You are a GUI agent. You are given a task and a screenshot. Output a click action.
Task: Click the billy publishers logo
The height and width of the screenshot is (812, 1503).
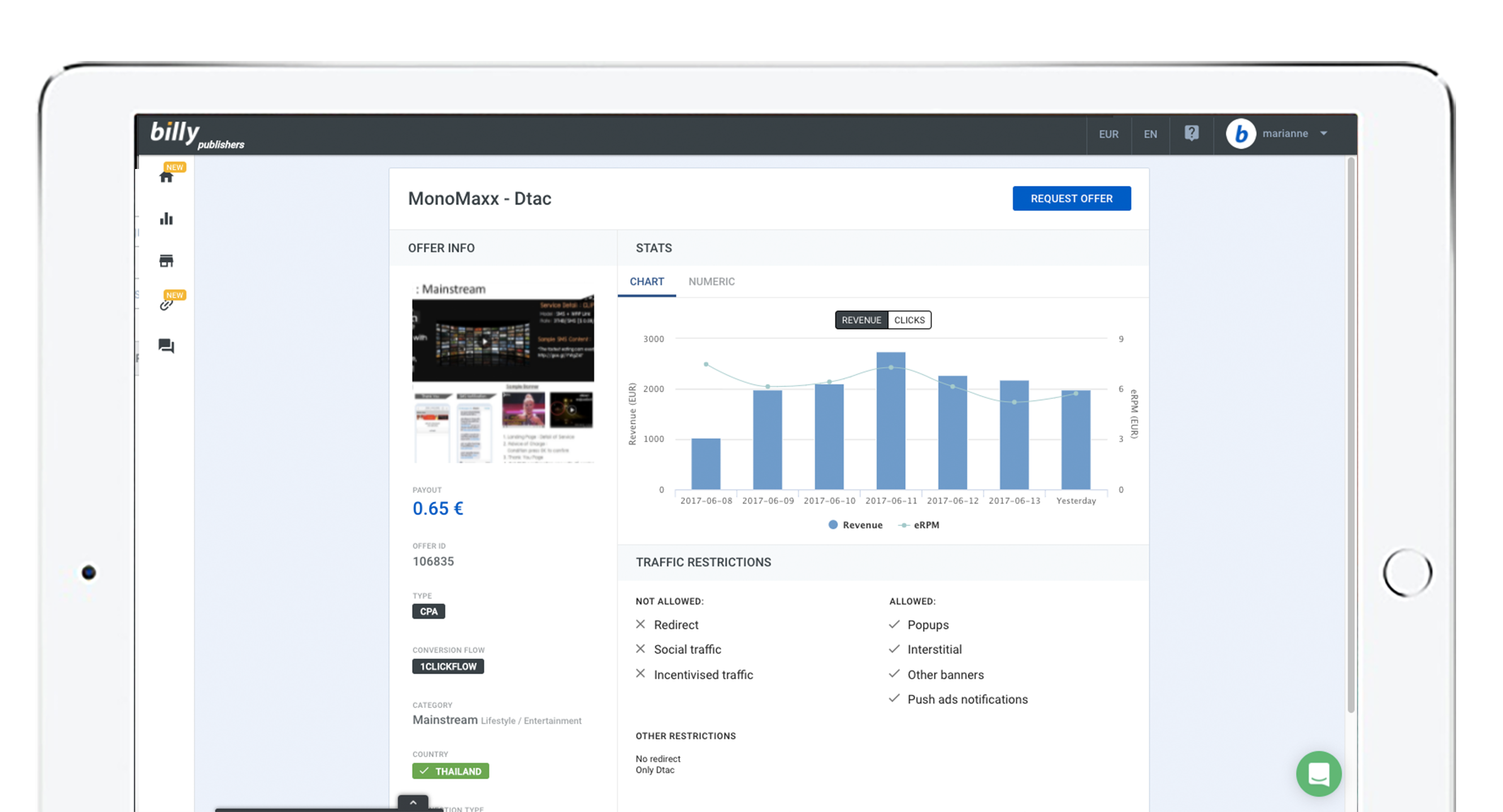click(197, 134)
